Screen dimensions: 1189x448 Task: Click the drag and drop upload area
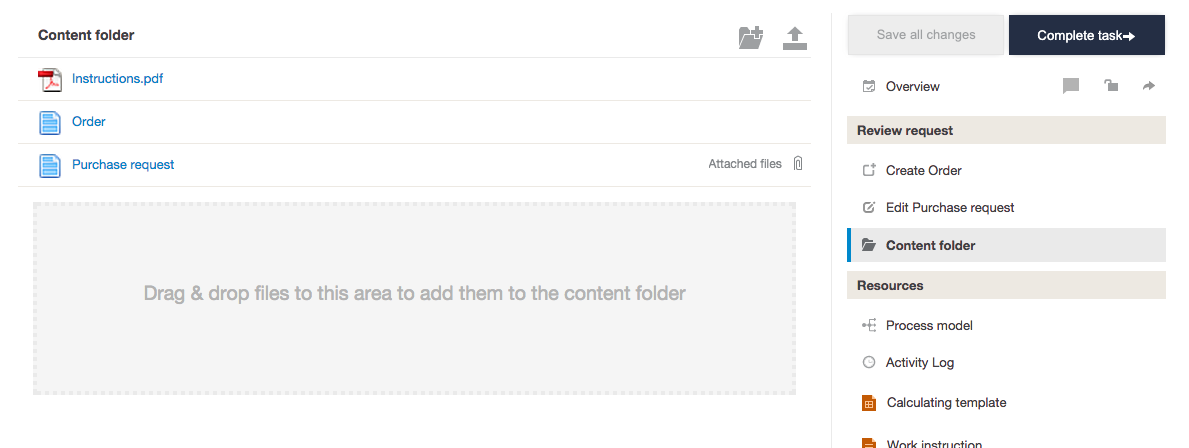(414, 298)
